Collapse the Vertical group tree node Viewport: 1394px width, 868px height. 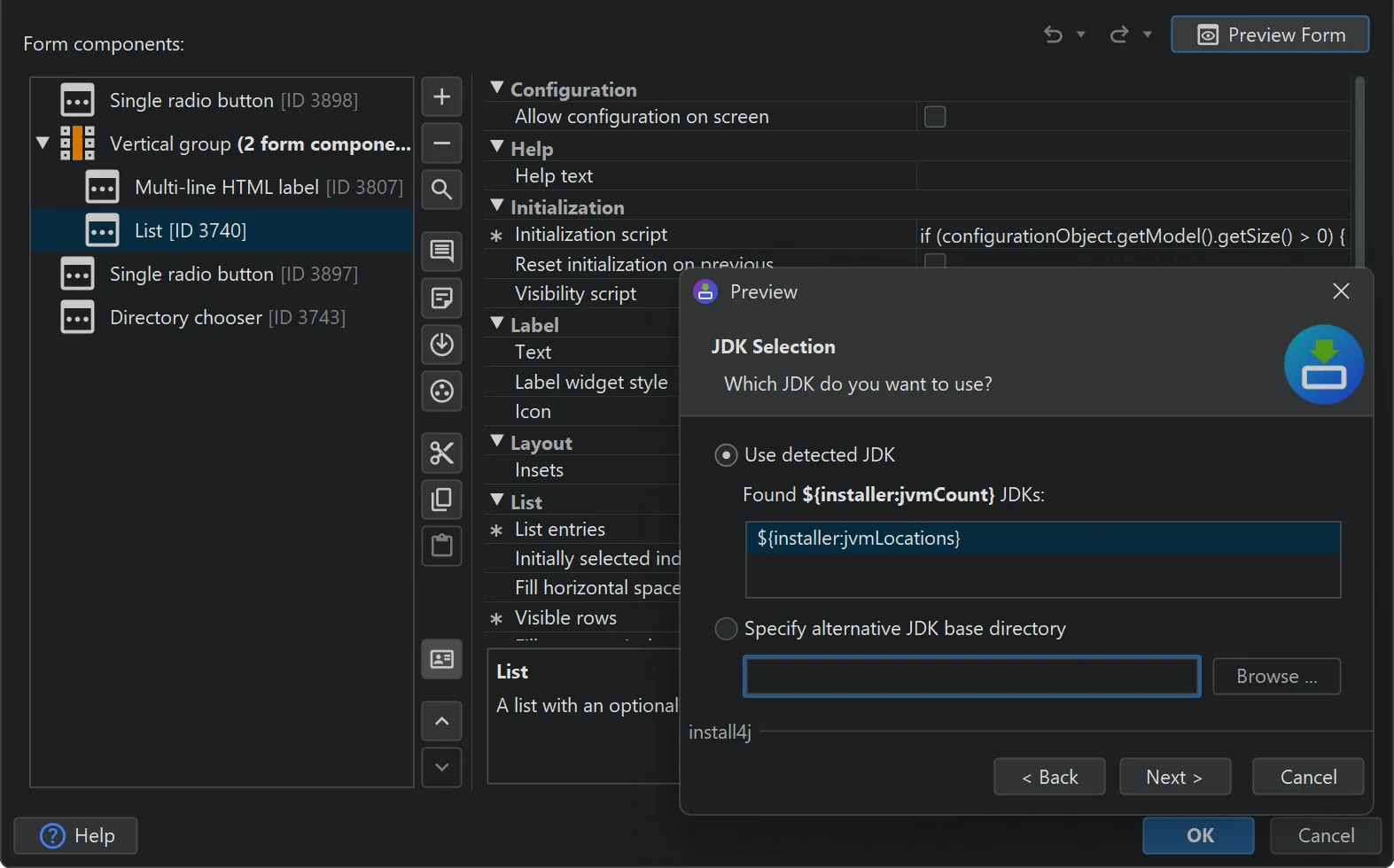[43, 143]
